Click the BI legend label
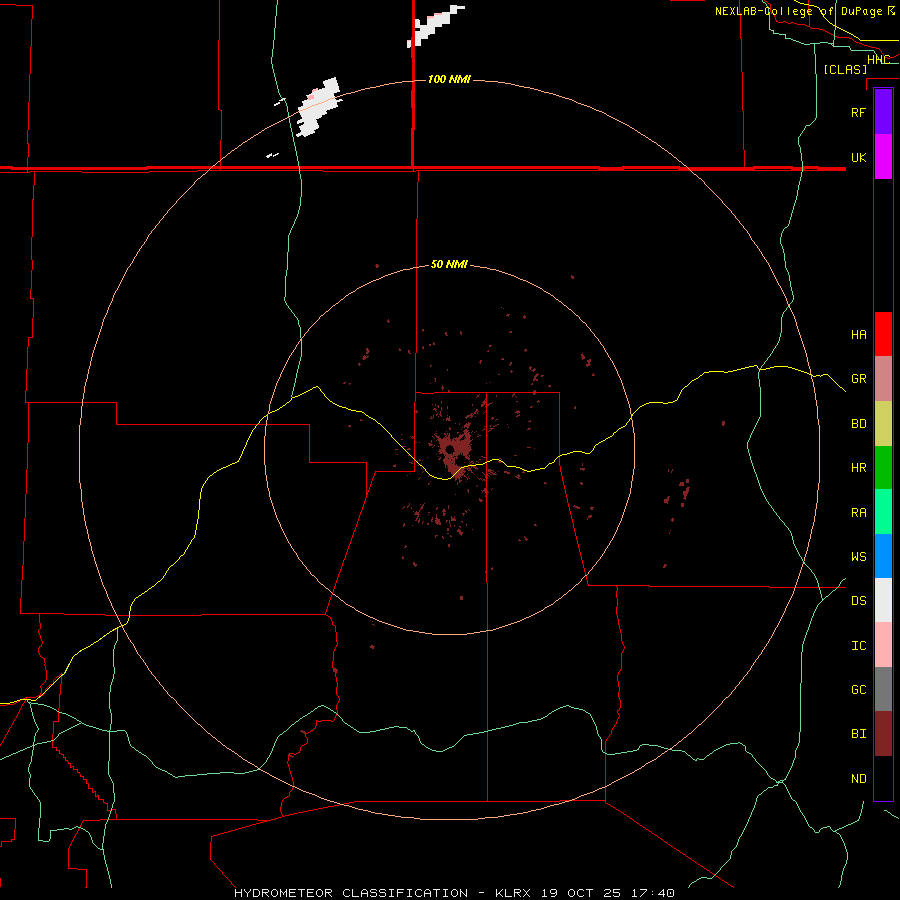900x900 pixels. click(858, 734)
